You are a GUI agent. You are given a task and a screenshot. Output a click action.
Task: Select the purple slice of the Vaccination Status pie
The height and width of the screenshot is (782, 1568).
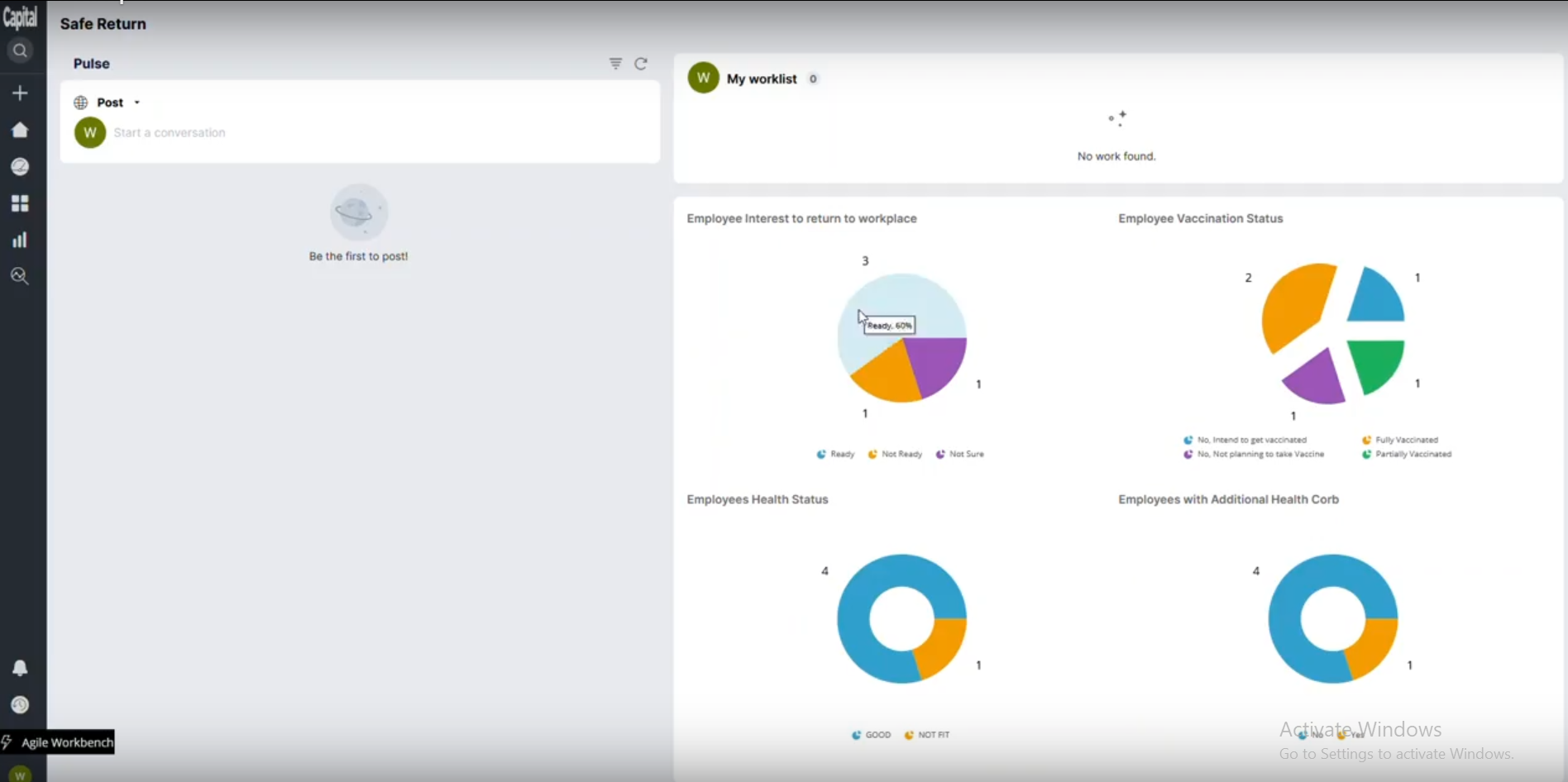pyautogui.click(x=1318, y=380)
